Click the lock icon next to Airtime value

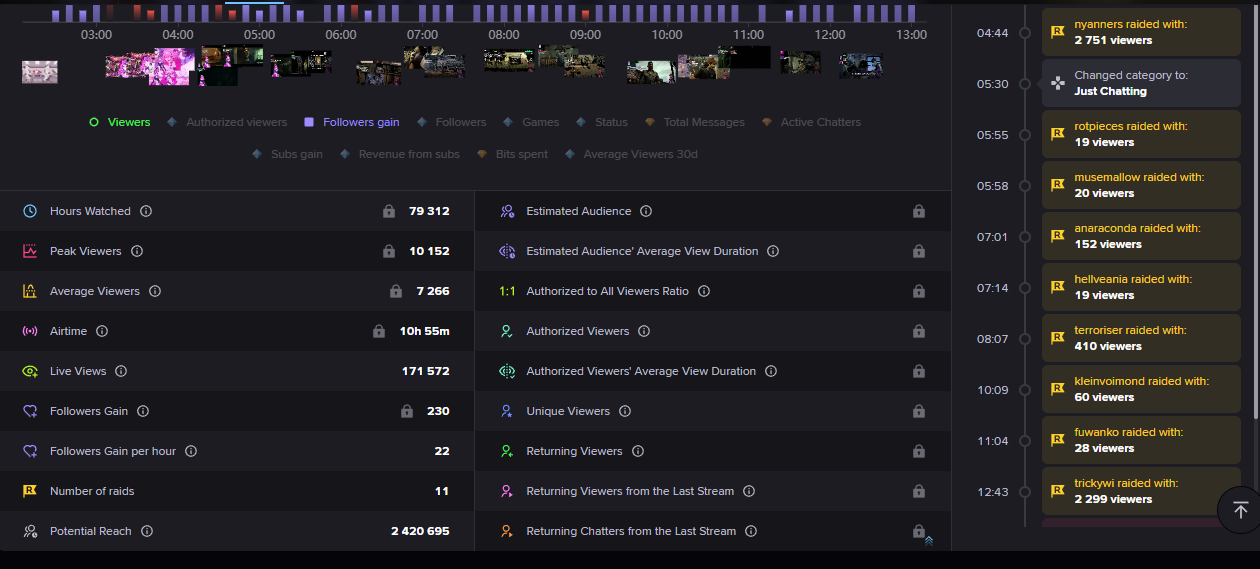379,331
